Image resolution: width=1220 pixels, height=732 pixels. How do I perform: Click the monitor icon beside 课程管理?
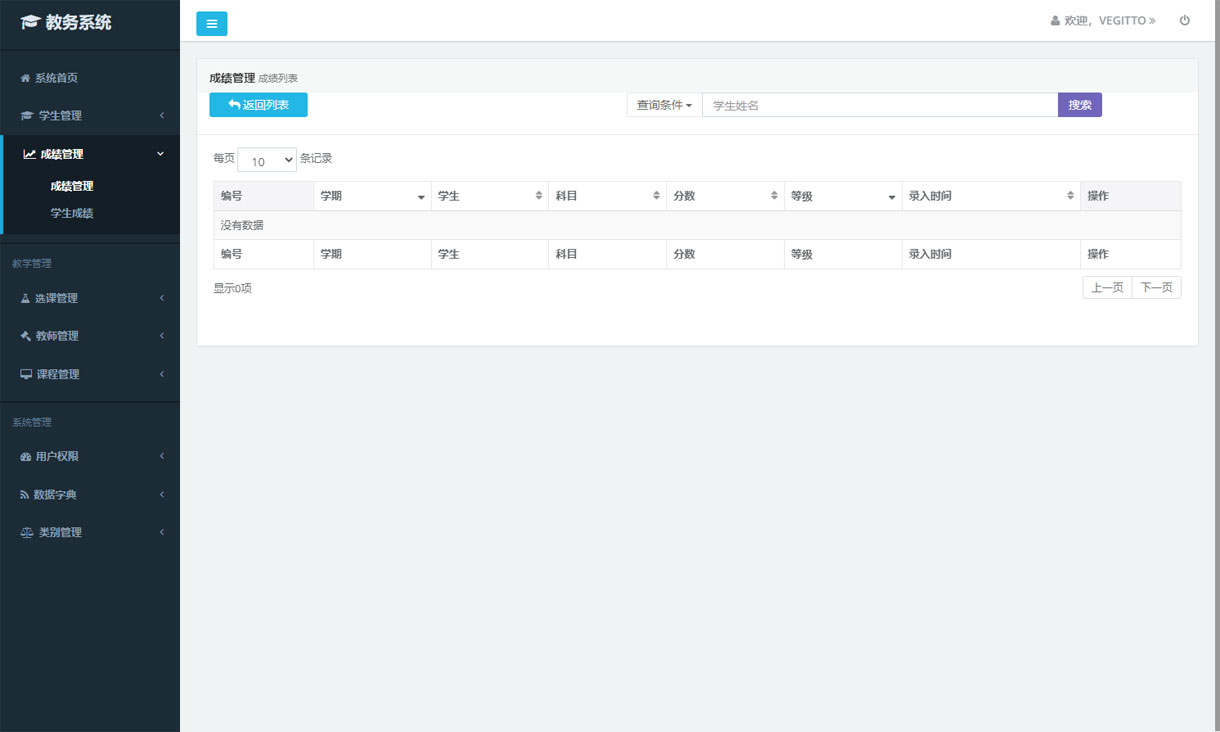(x=26, y=374)
